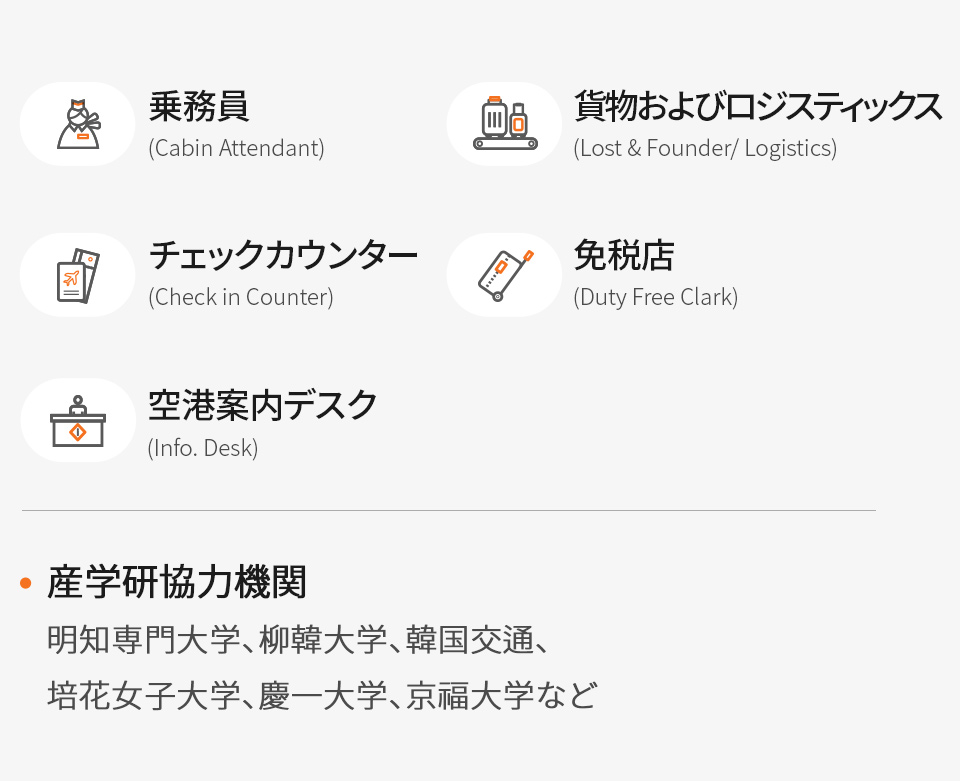This screenshot has height=781, width=960.
Task: Select the 空港案内デスク heading
Action: pos(262,406)
